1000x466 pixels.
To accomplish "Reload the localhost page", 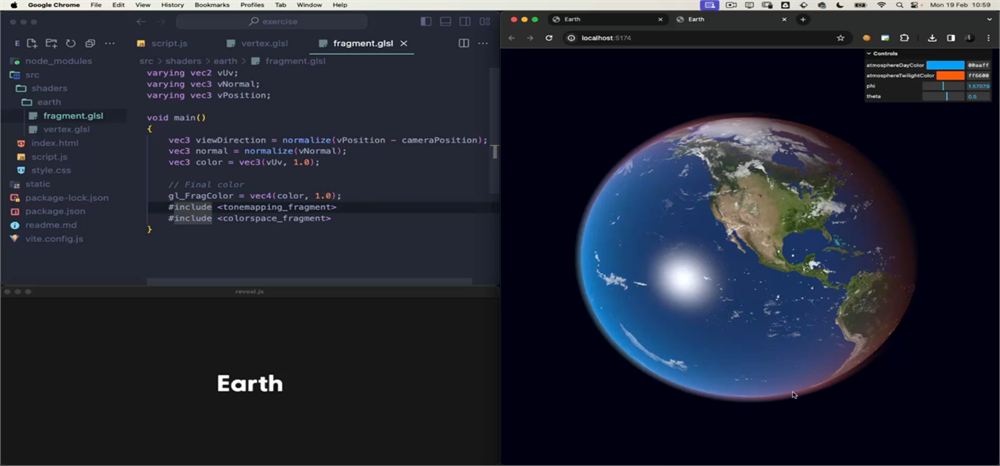I will point(548,38).
